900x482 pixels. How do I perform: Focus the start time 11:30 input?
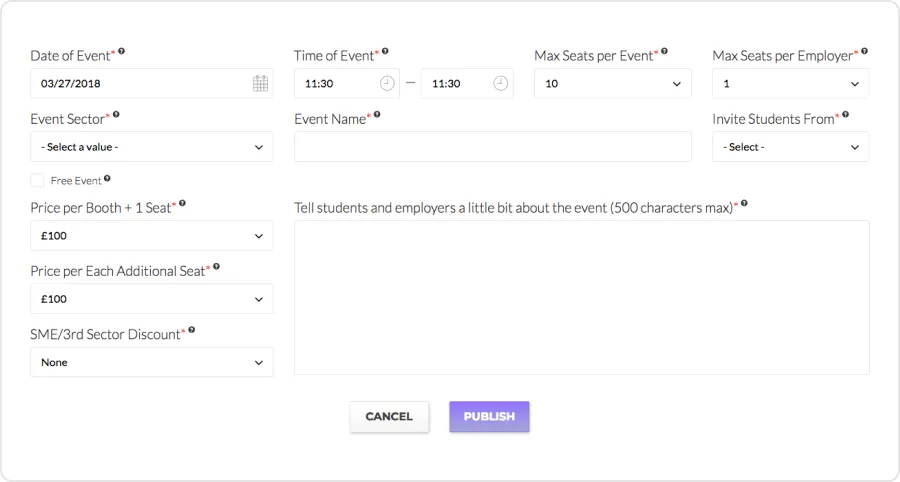(347, 83)
